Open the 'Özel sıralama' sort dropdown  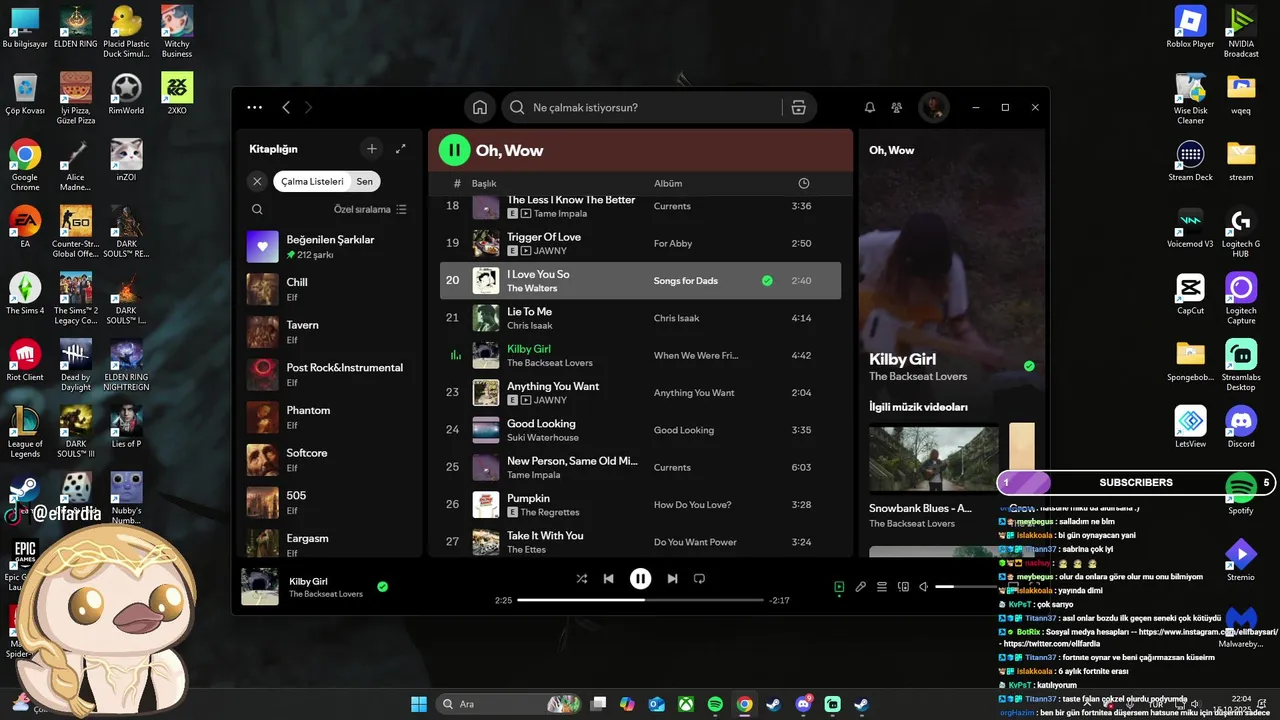point(370,209)
